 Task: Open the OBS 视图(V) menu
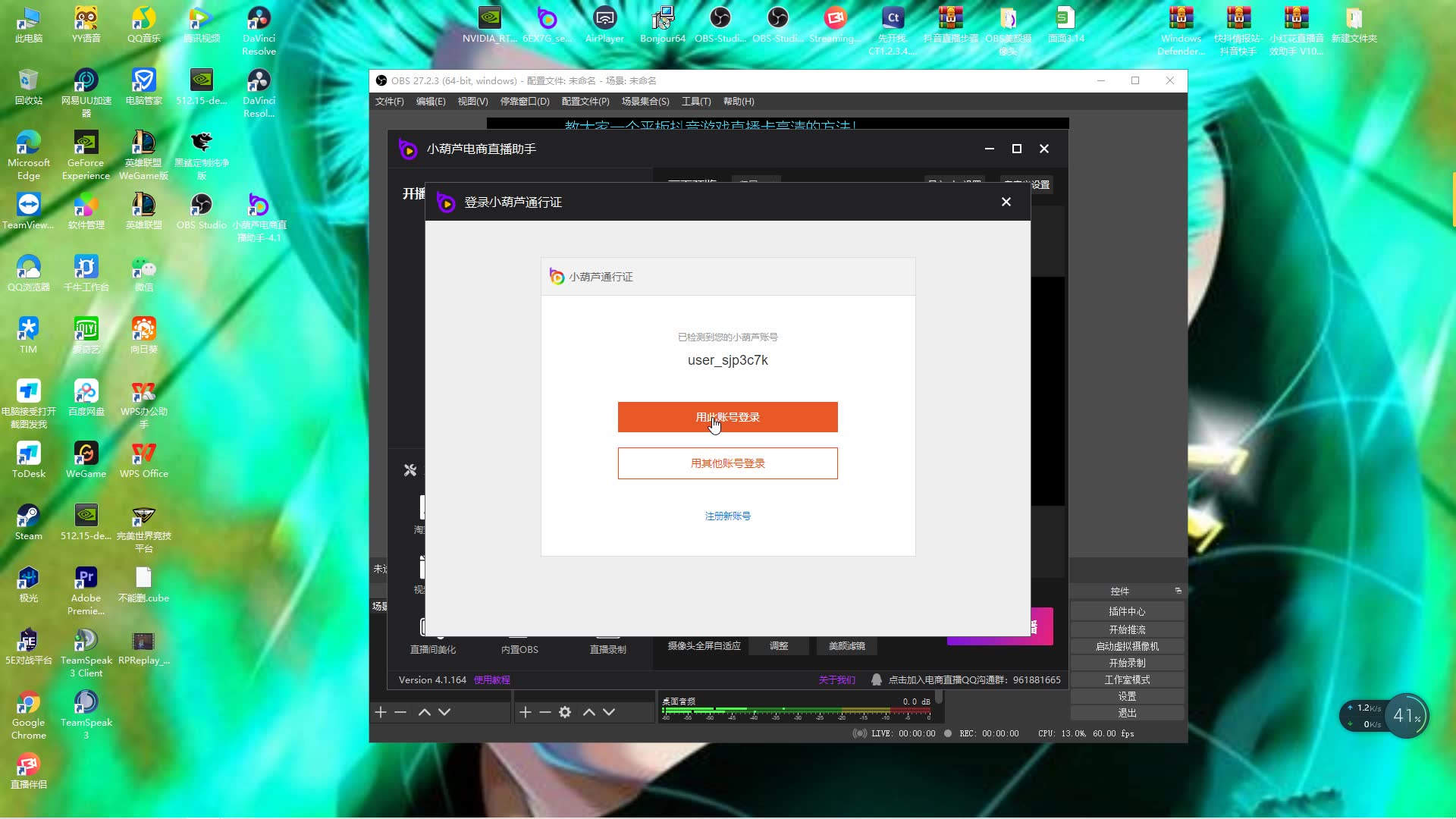(x=472, y=101)
